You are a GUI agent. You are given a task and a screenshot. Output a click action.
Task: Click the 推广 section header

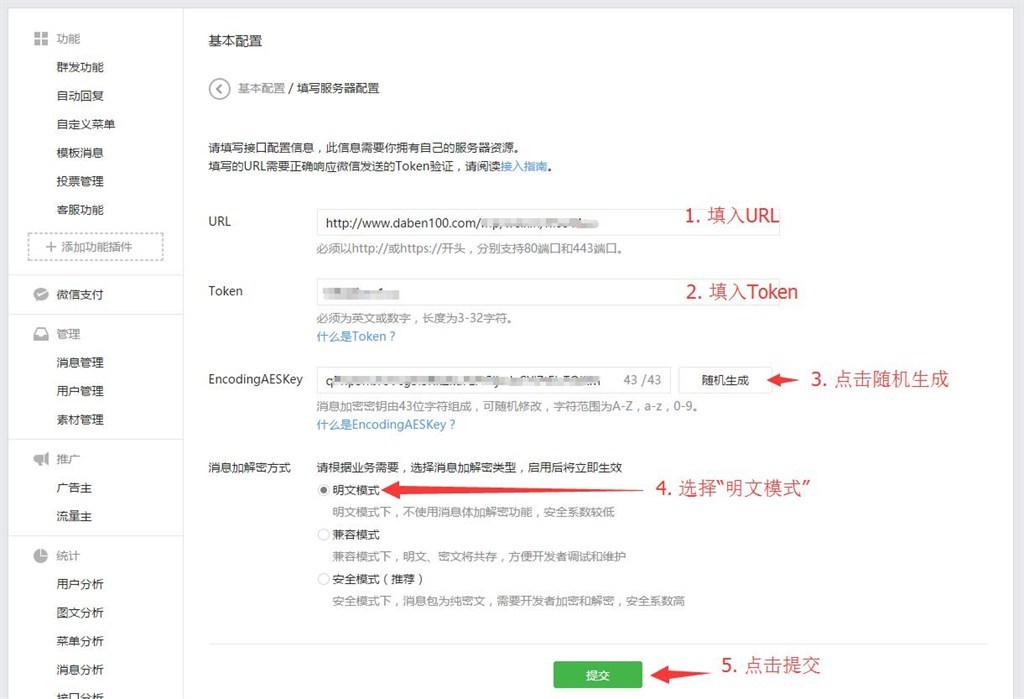68,459
